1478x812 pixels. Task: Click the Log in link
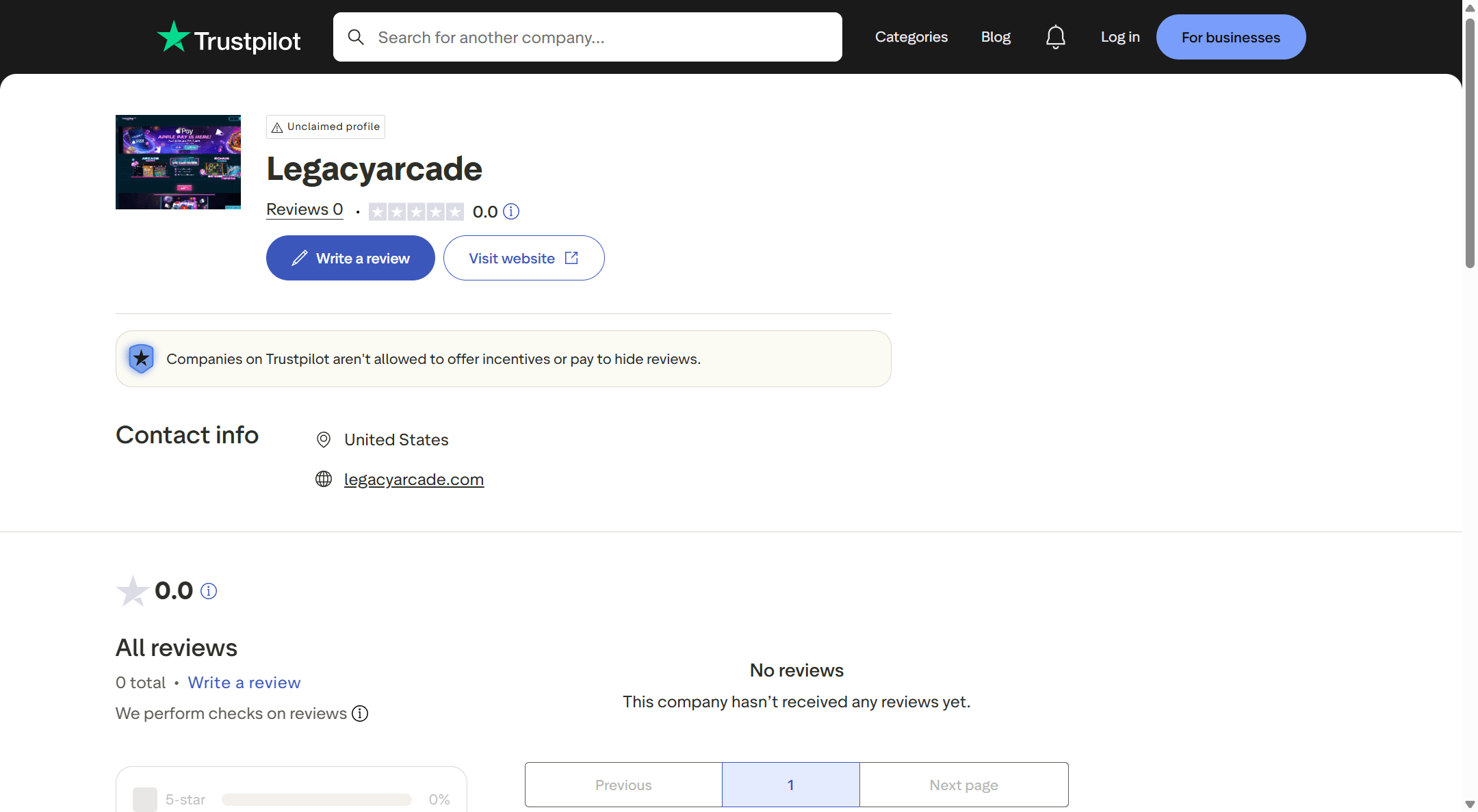coord(1119,37)
